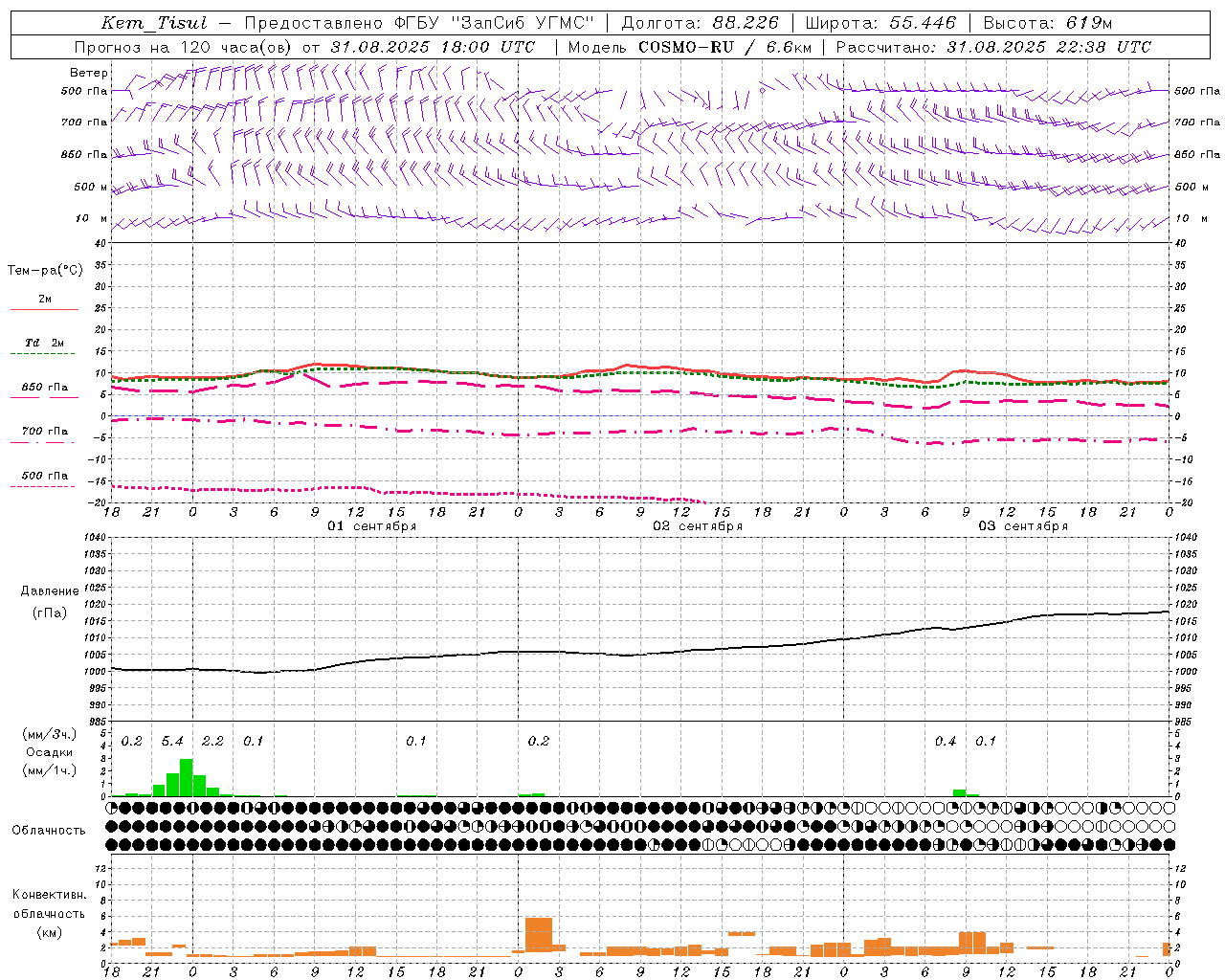Image resolution: width=1225 pixels, height=980 pixels.
Task: Click the Облачность cloud cover label
Action: (49, 830)
